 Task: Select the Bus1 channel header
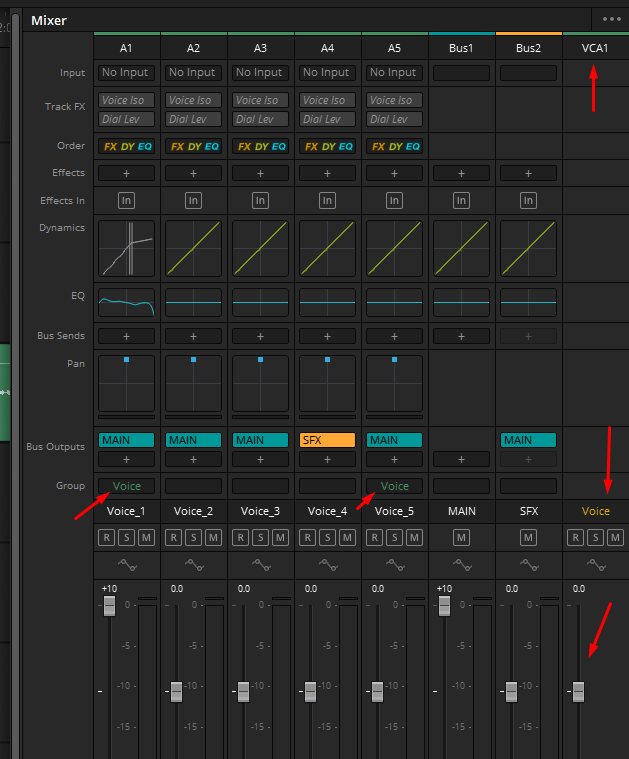click(461, 48)
